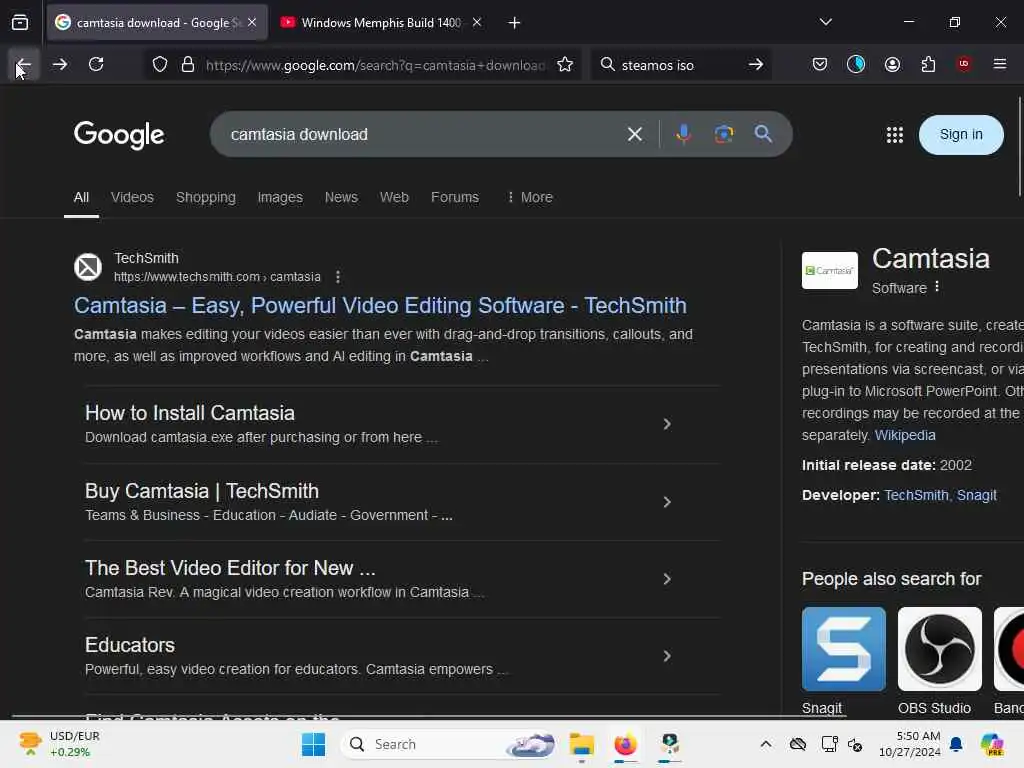Focus the Firefox URL address bar

click(x=375, y=65)
